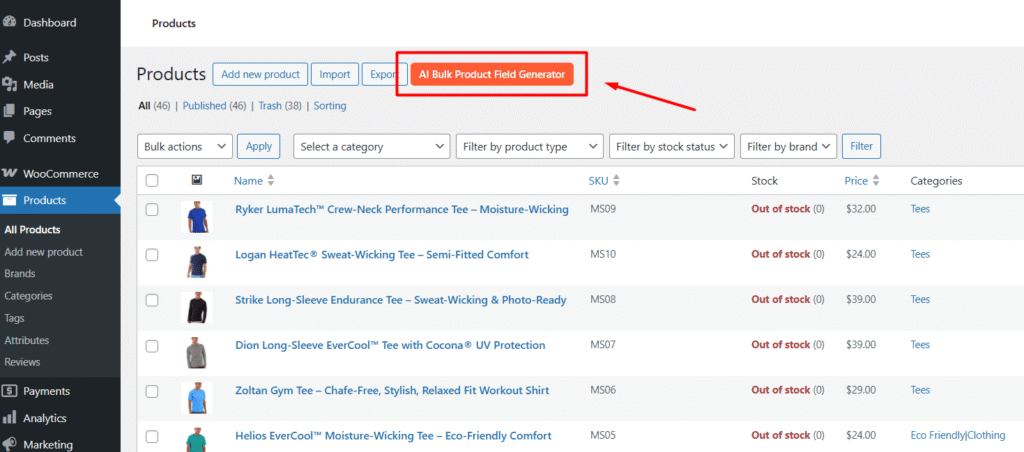This screenshot has width=1024, height=452.
Task: Check the Helios EverCool product row
Action: click(152, 436)
